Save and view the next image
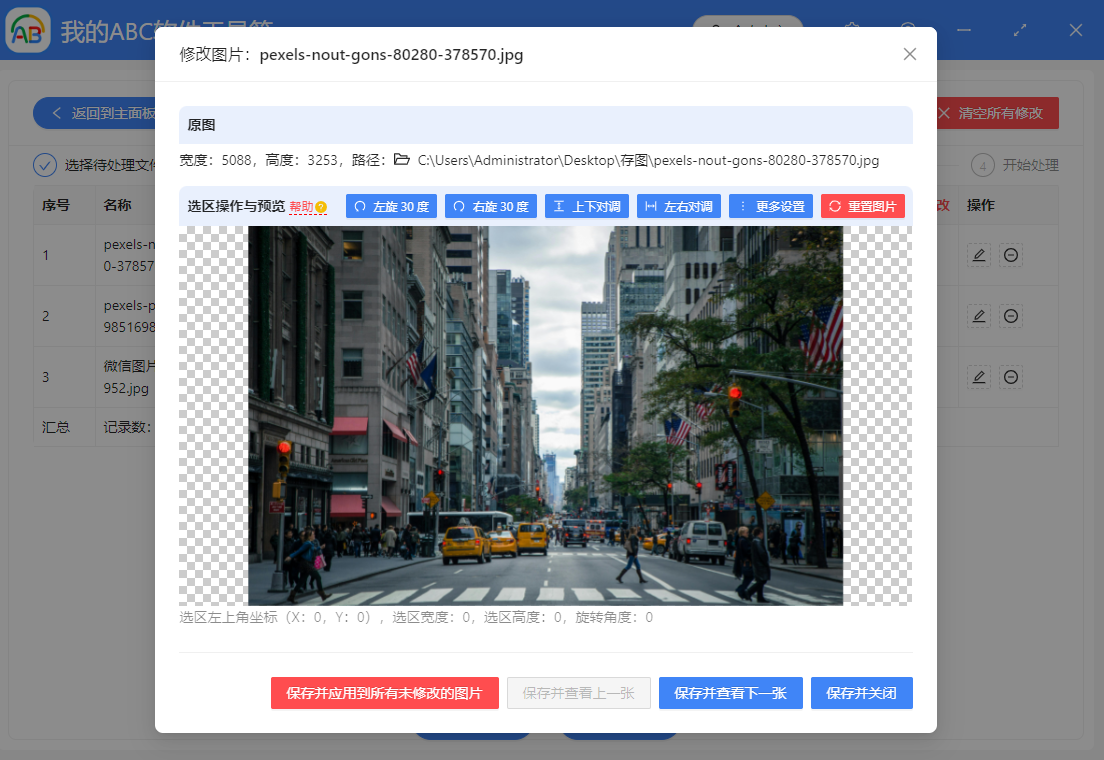1104x760 pixels. tap(731, 693)
